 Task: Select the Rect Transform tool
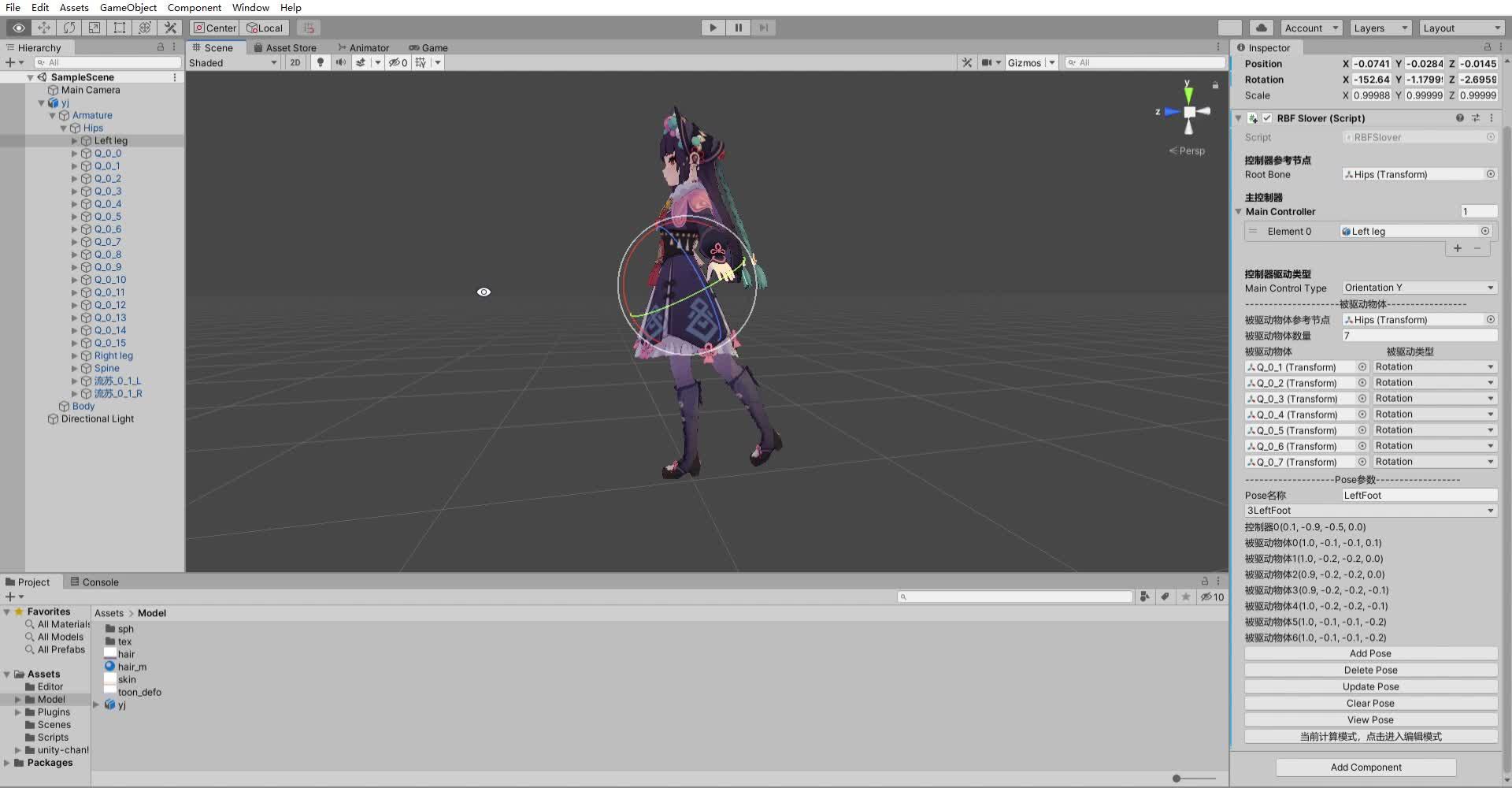coord(119,28)
